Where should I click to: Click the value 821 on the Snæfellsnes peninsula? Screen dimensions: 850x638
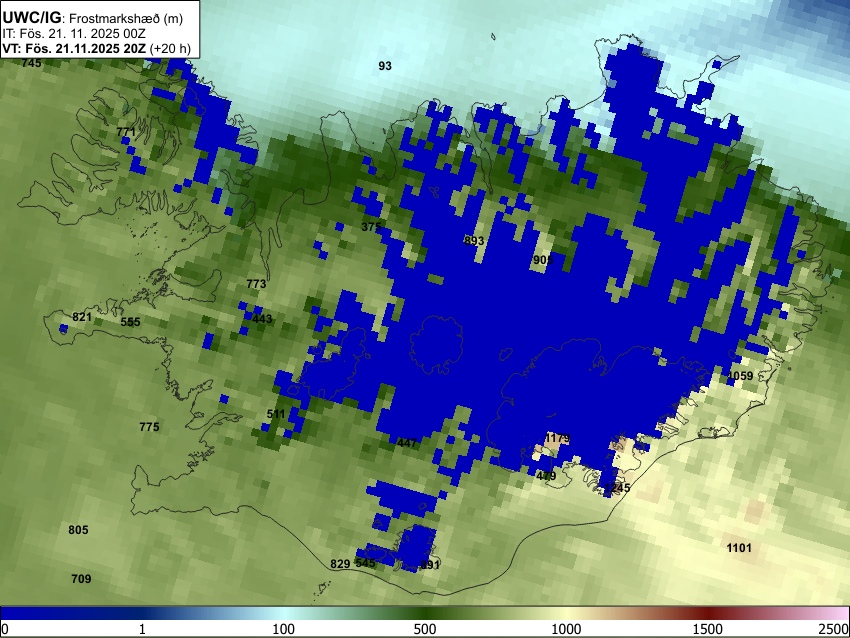(x=82, y=317)
